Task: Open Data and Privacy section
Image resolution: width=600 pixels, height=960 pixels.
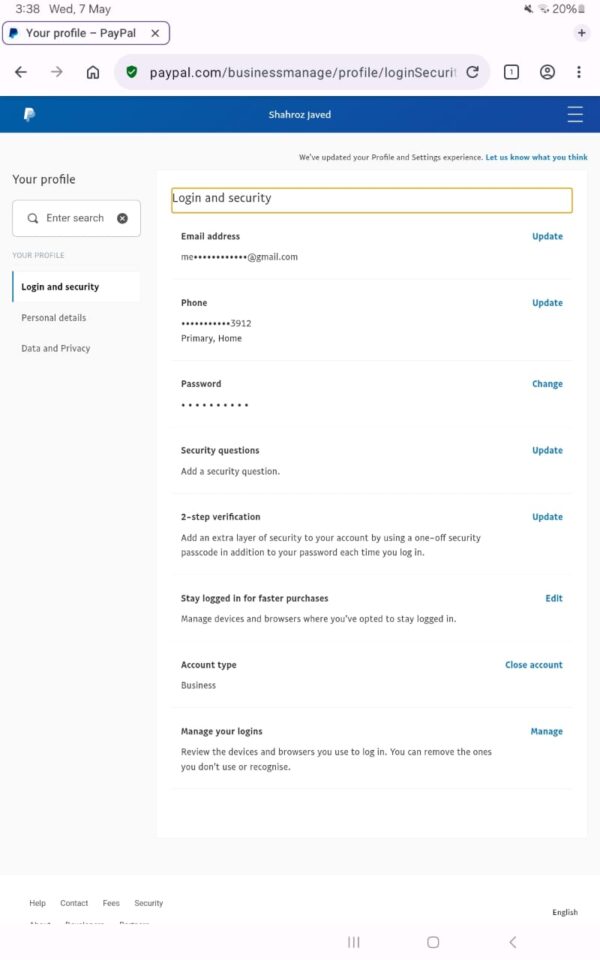Action: pyautogui.click(x=56, y=349)
